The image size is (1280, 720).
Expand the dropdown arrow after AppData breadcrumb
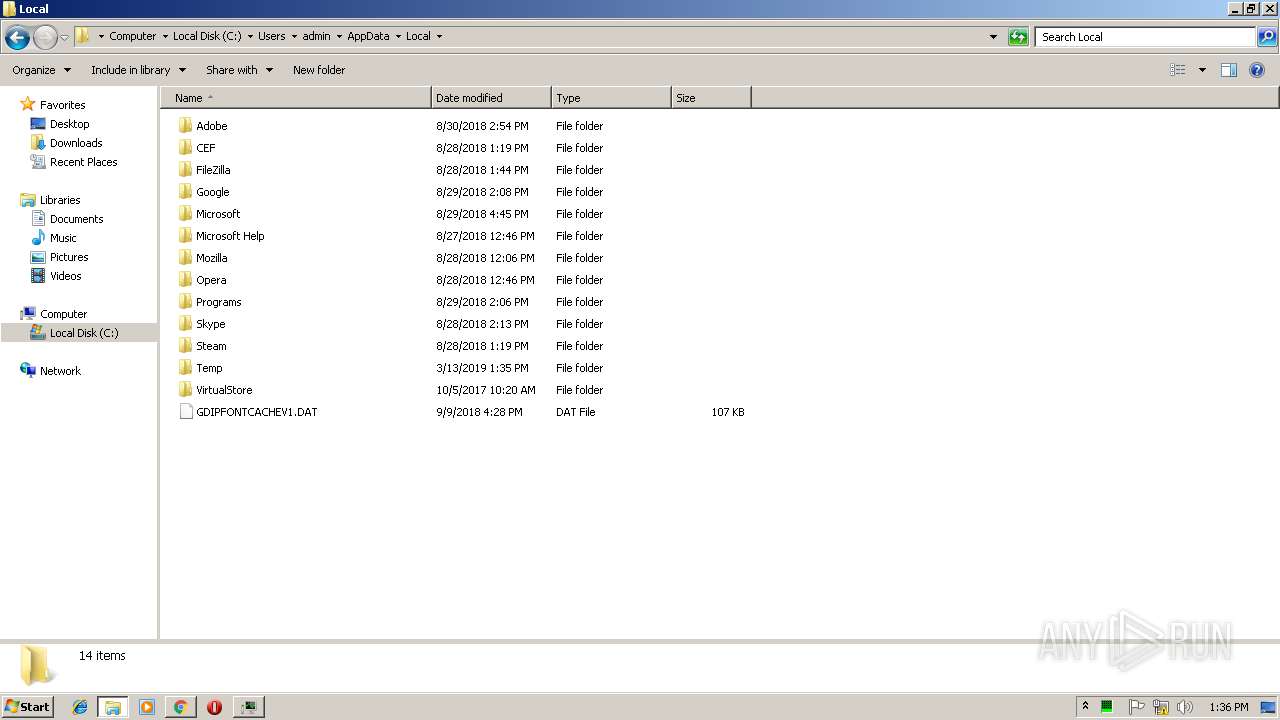tap(398, 36)
